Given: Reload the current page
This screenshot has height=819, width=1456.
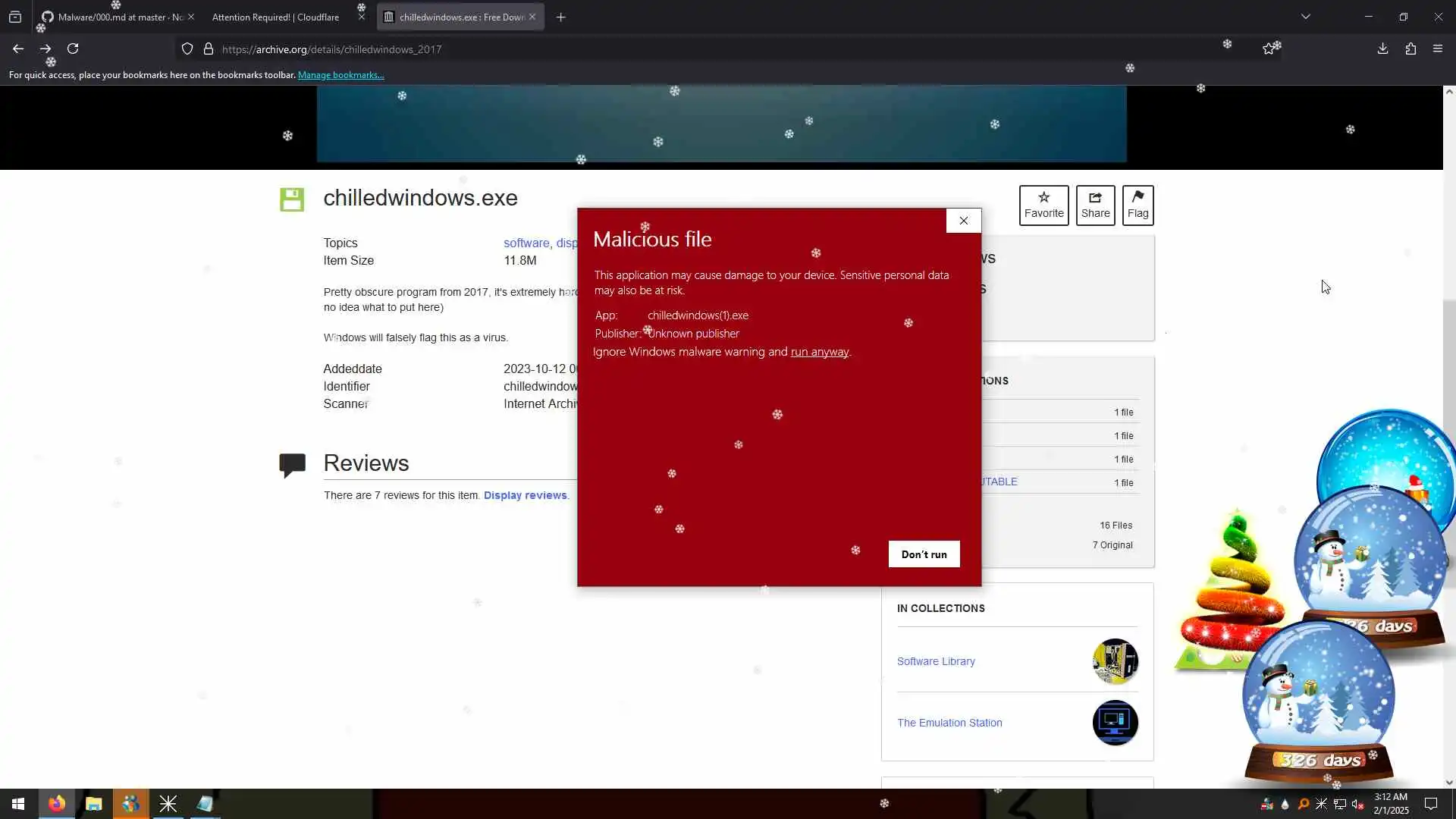Looking at the screenshot, I should tap(73, 49).
